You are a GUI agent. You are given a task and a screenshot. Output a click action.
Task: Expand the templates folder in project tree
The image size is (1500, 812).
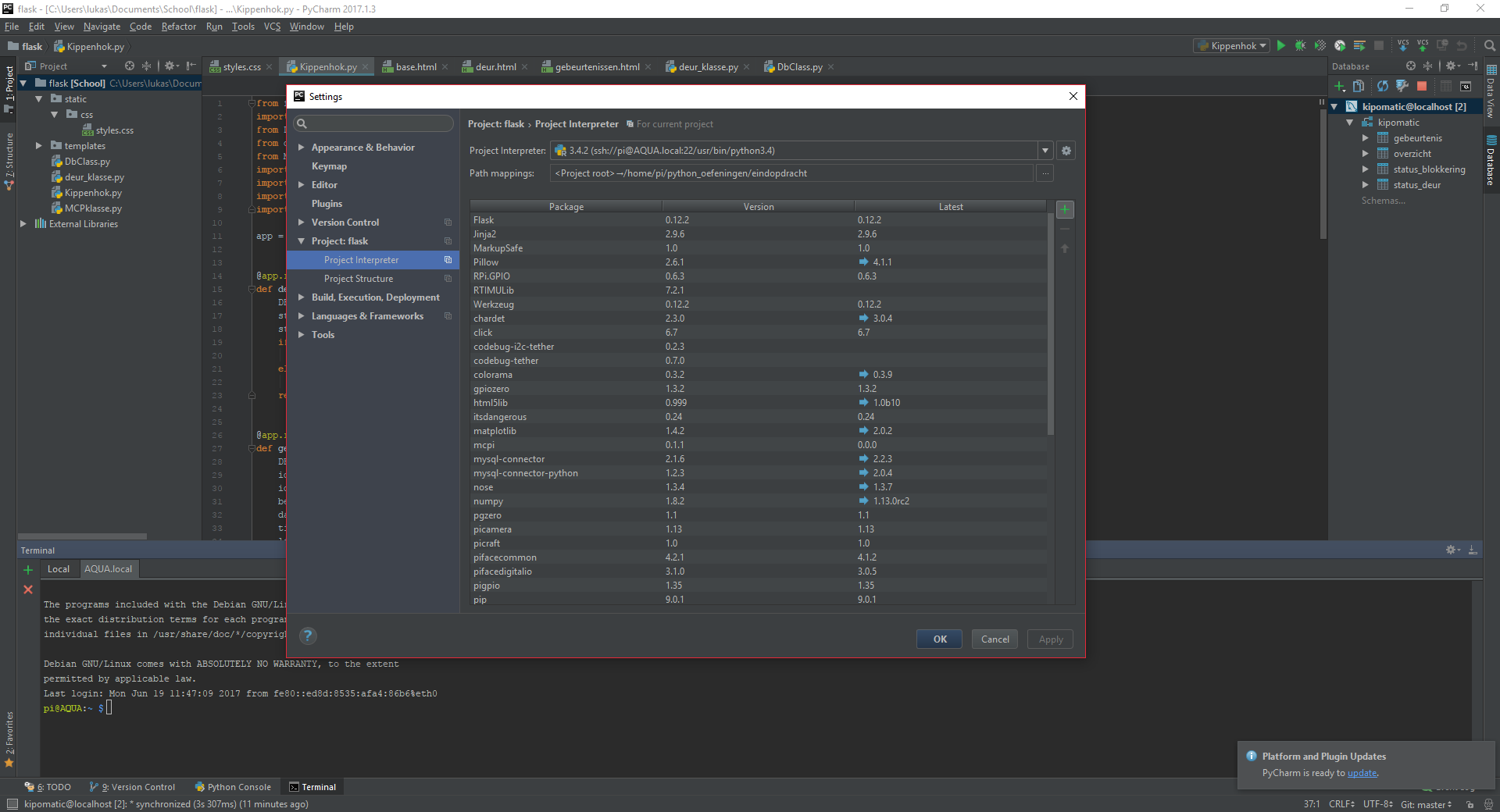pos(39,146)
